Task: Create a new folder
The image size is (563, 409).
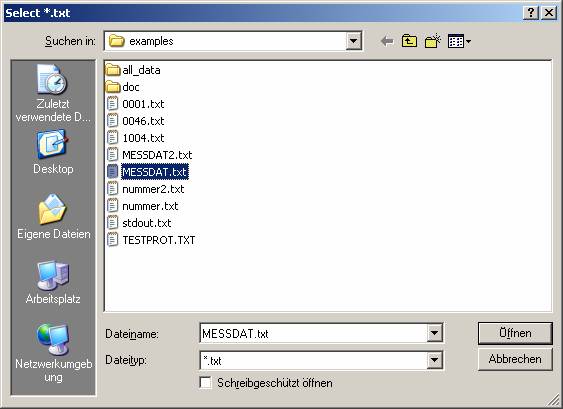Action: coord(433,41)
